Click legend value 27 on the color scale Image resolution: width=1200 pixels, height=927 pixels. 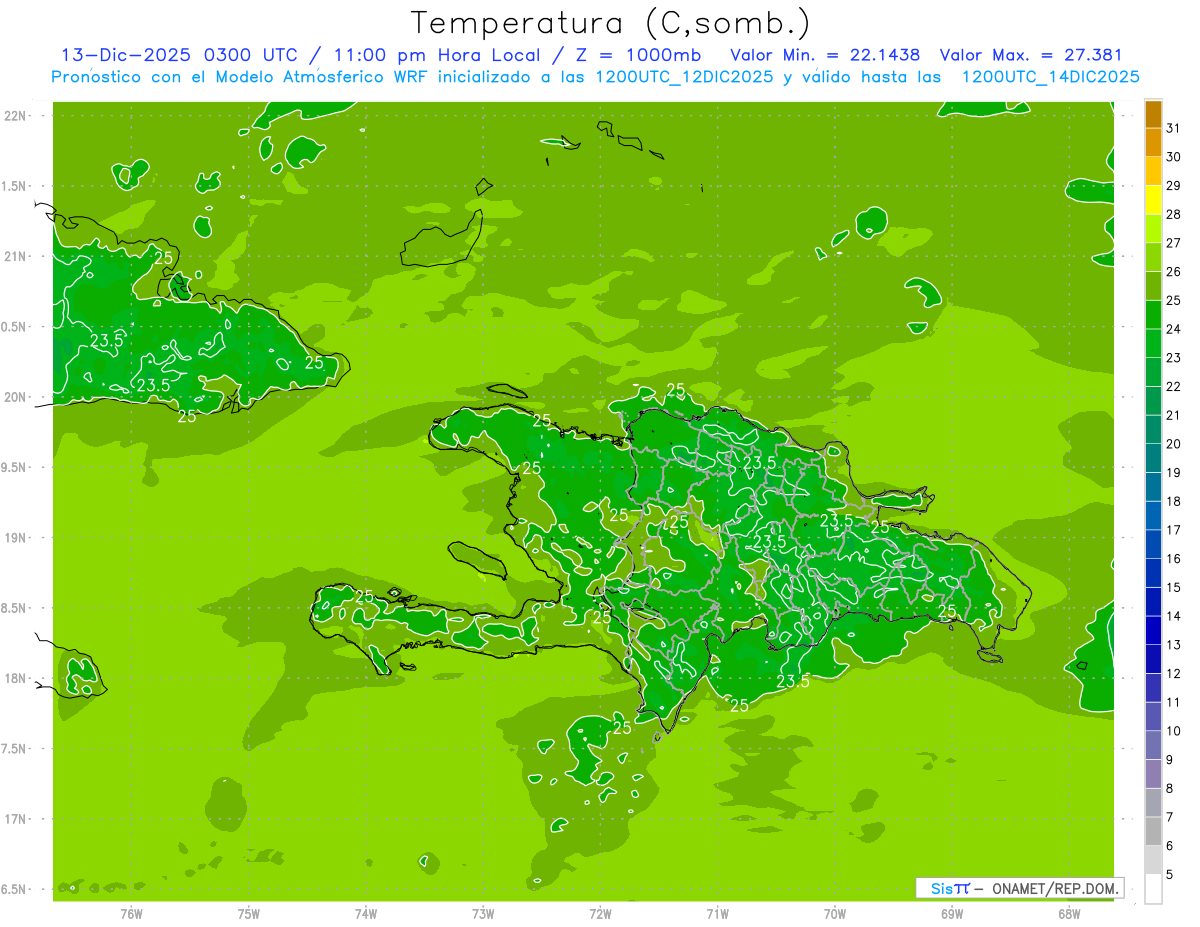(1173, 243)
